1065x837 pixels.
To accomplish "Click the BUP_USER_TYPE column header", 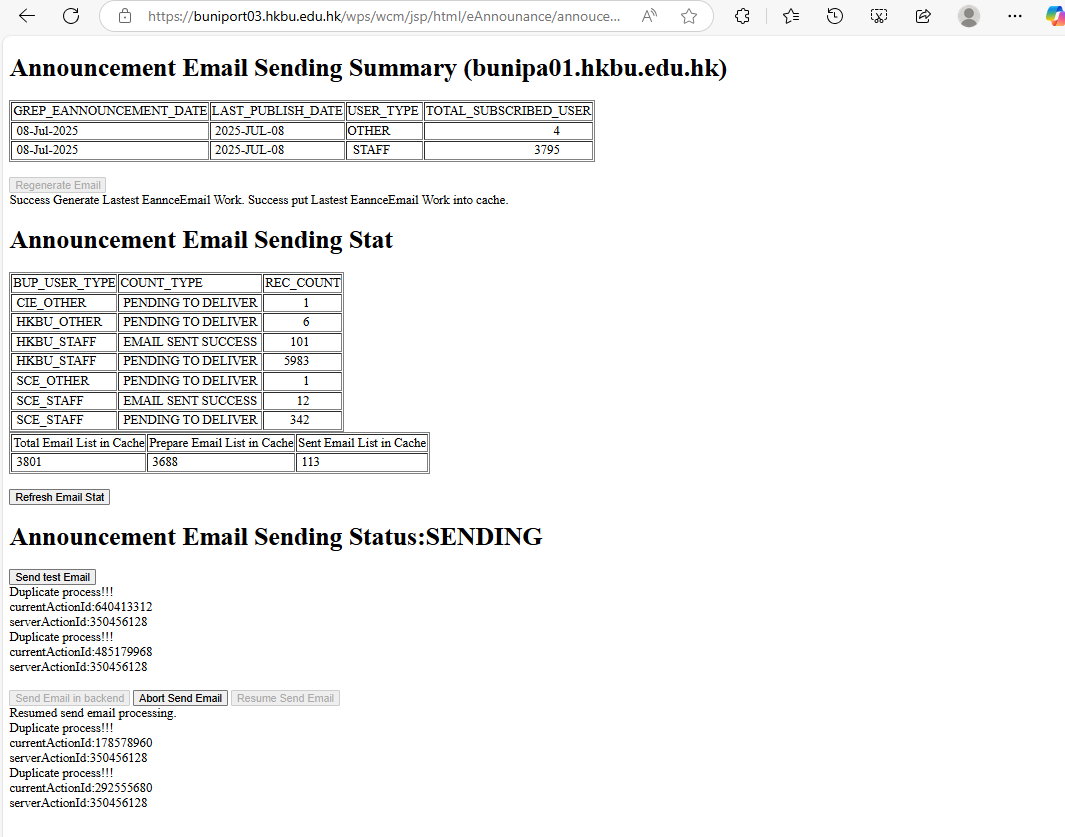I will click(64, 283).
